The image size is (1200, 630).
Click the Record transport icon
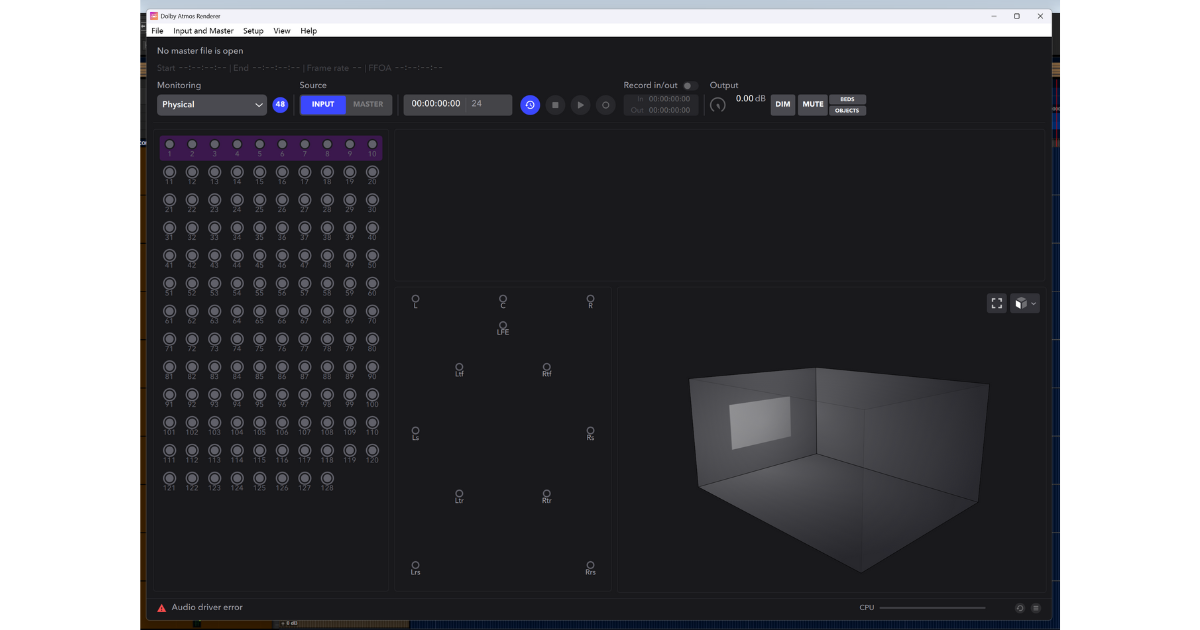click(x=605, y=105)
